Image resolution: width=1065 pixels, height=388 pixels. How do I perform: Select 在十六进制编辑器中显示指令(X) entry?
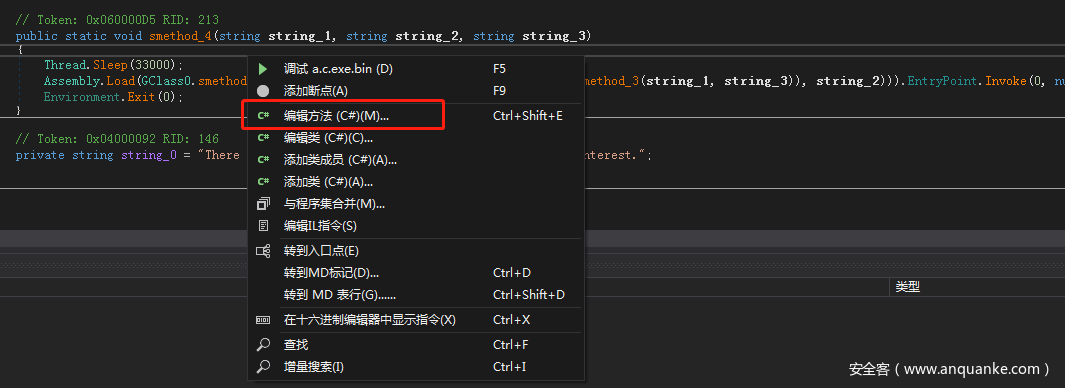click(416, 319)
